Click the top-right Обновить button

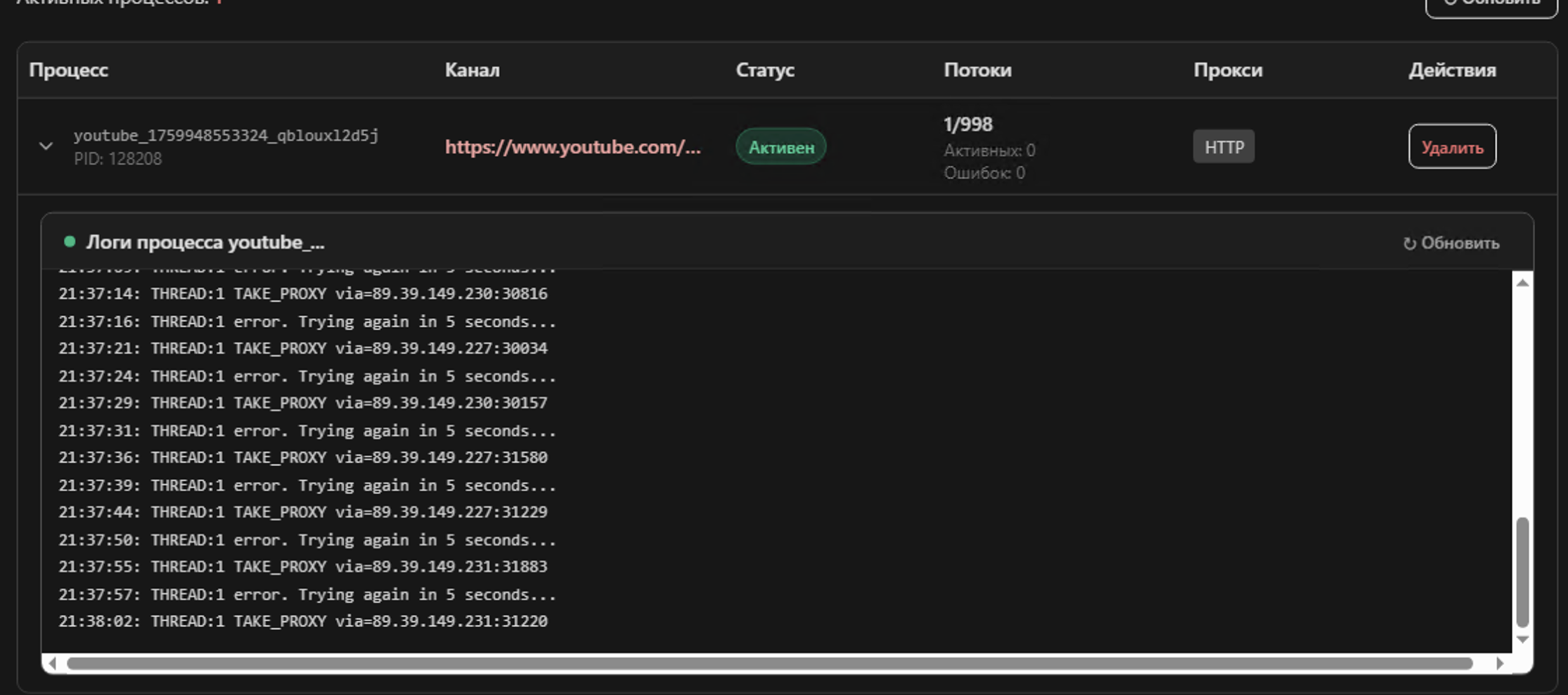pos(1491,4)
